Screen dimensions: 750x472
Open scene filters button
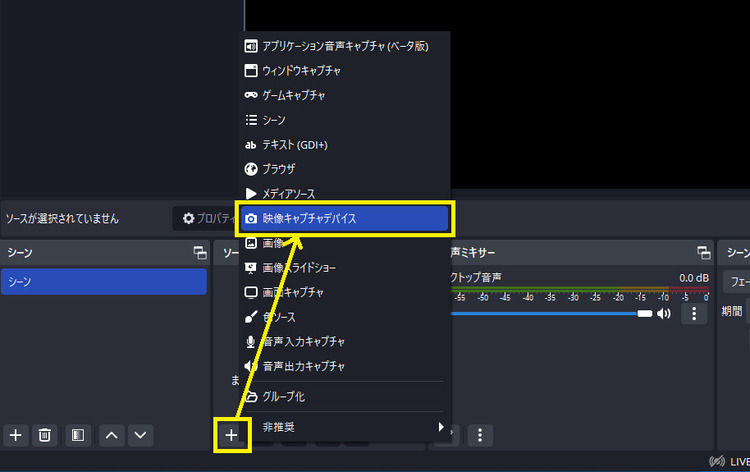coord(78,435)
